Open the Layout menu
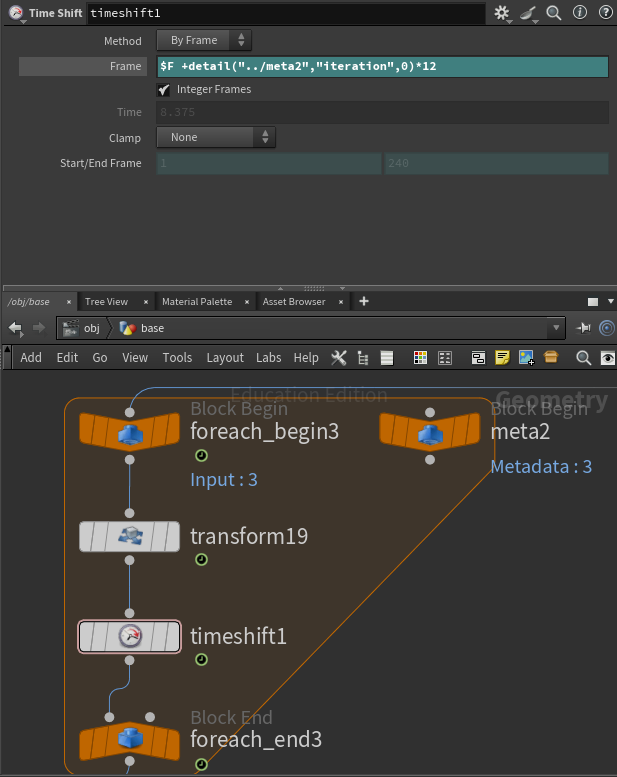 click(x=225, y=358)
